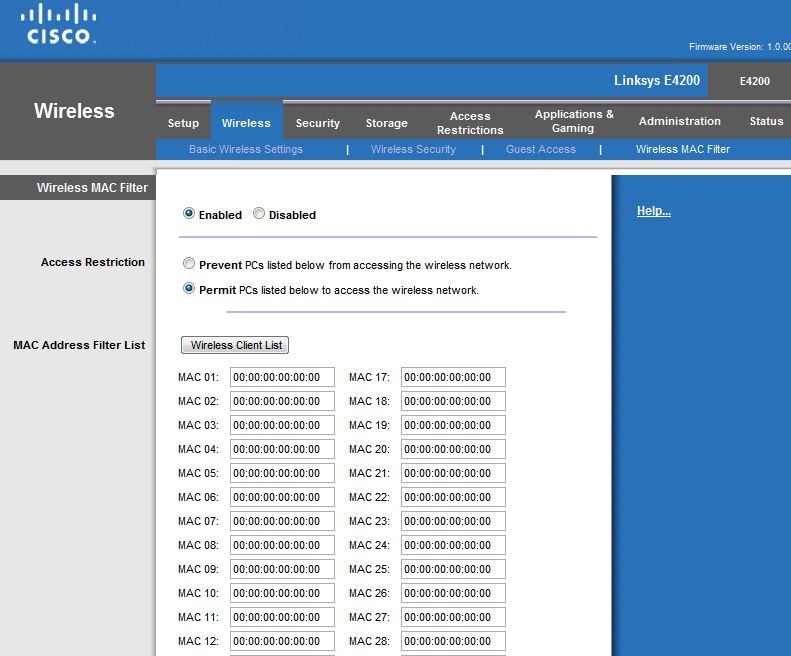The image size is (791, 656).
Task: Open the Wireless tab
Action: pyautogui.click(x=246, y=123)
